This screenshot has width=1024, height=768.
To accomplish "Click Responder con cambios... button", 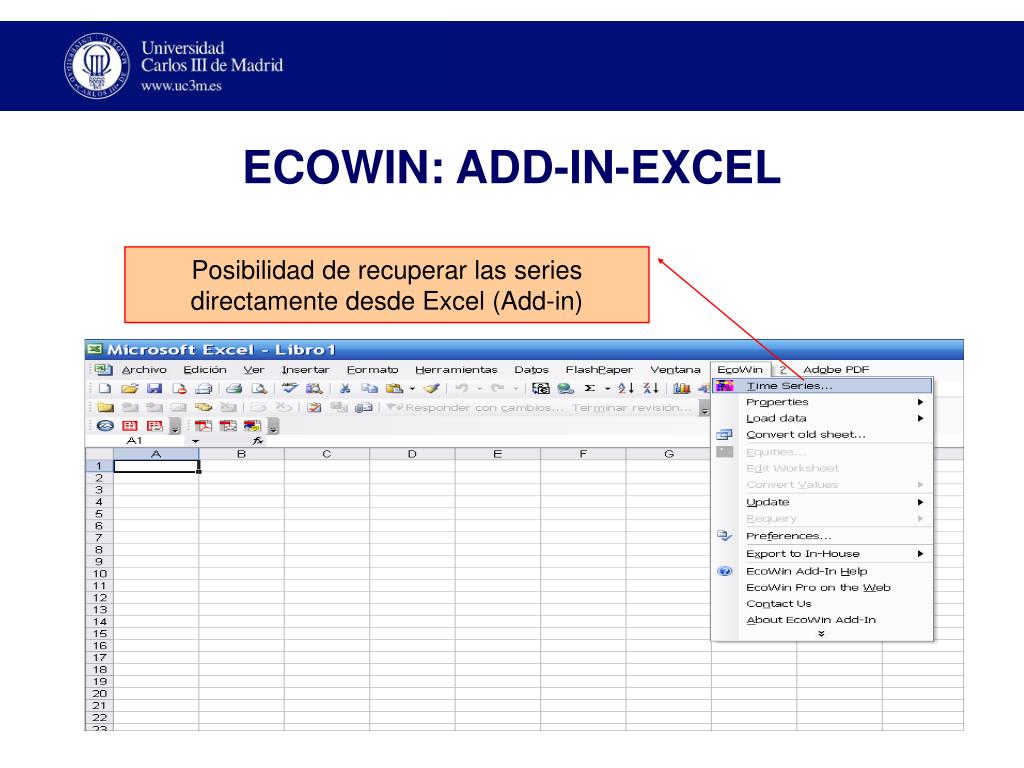I will pyautogui.click(x=475, y=408).
